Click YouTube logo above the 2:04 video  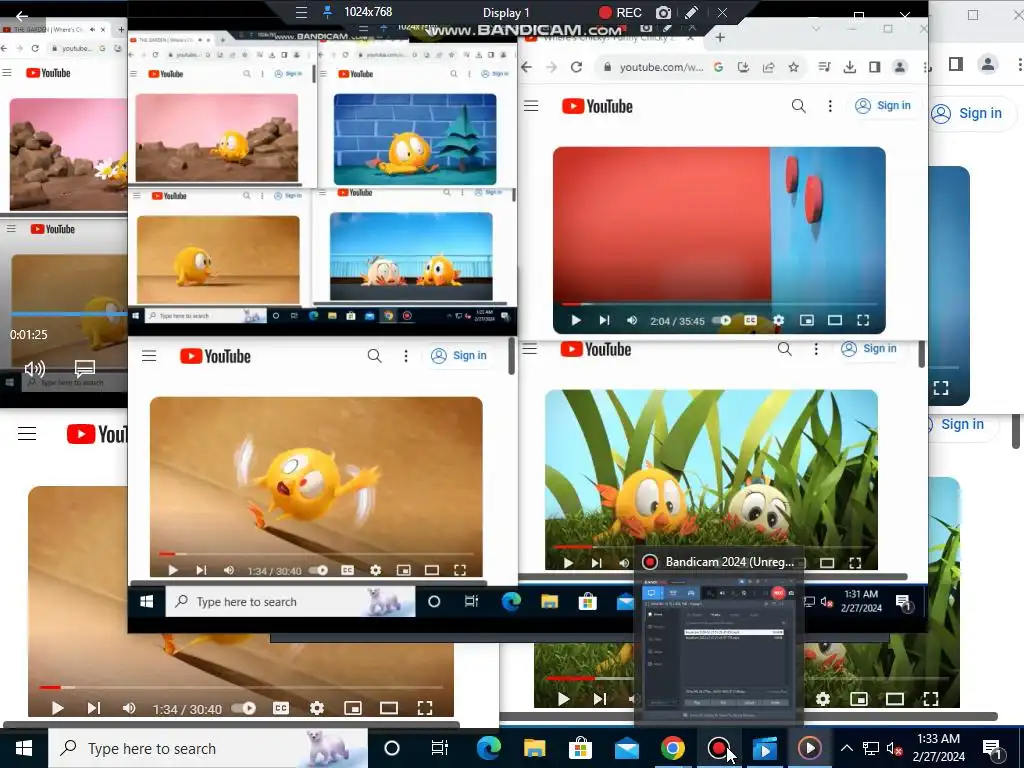[597, 106]
